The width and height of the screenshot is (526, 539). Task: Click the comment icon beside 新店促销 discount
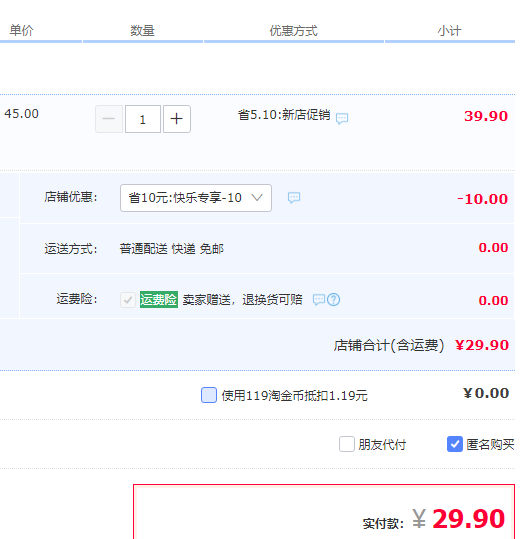(x=342, y=118)
